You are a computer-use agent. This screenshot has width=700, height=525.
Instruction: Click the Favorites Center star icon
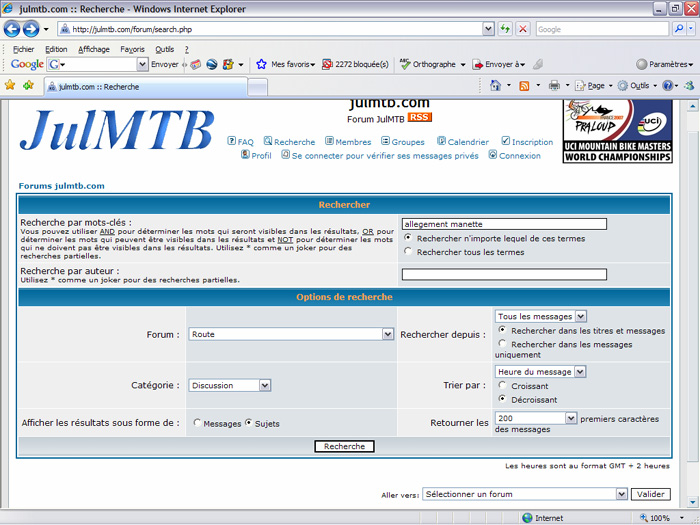pyautogui.click(x=10, y=86)
